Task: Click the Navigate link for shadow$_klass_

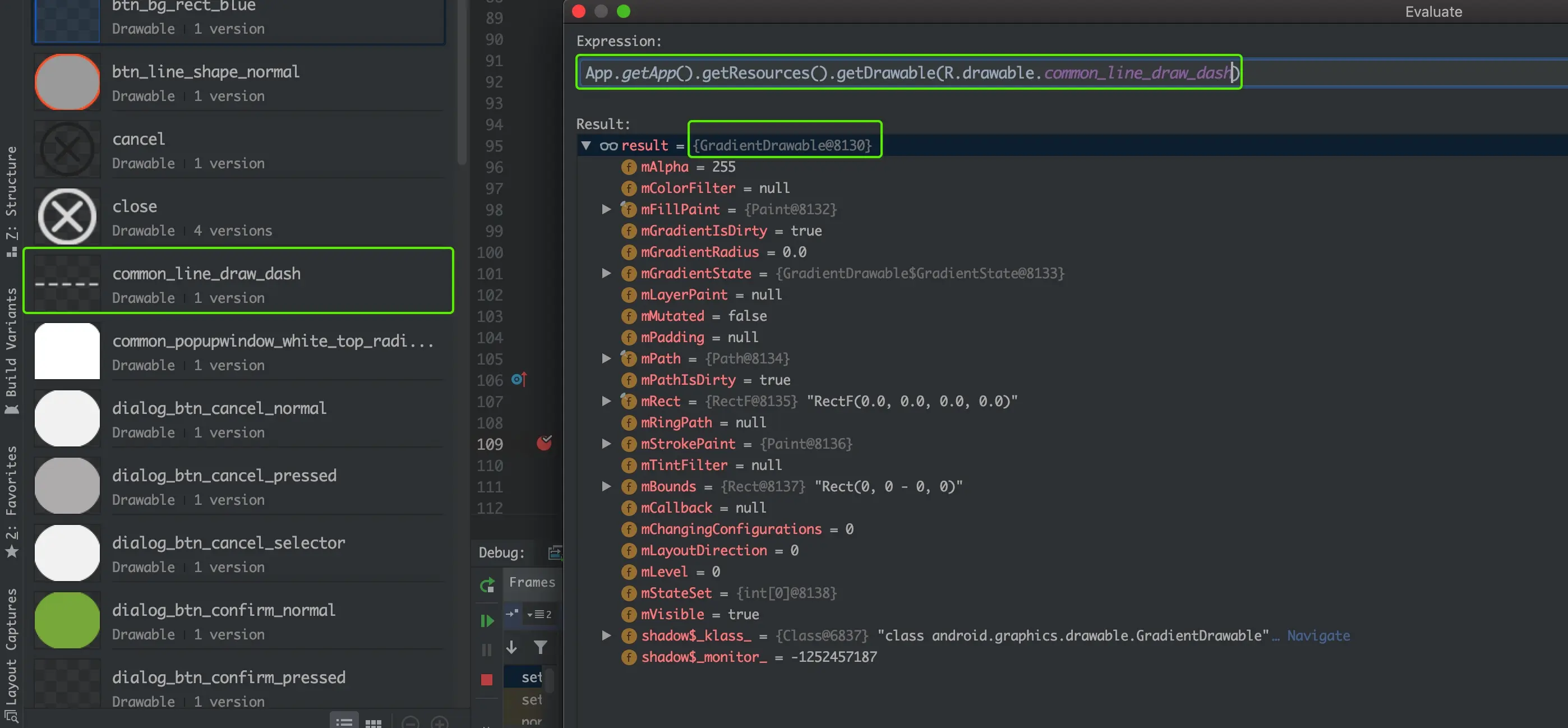Action: pyautogui.click(x=1318, y=635)
